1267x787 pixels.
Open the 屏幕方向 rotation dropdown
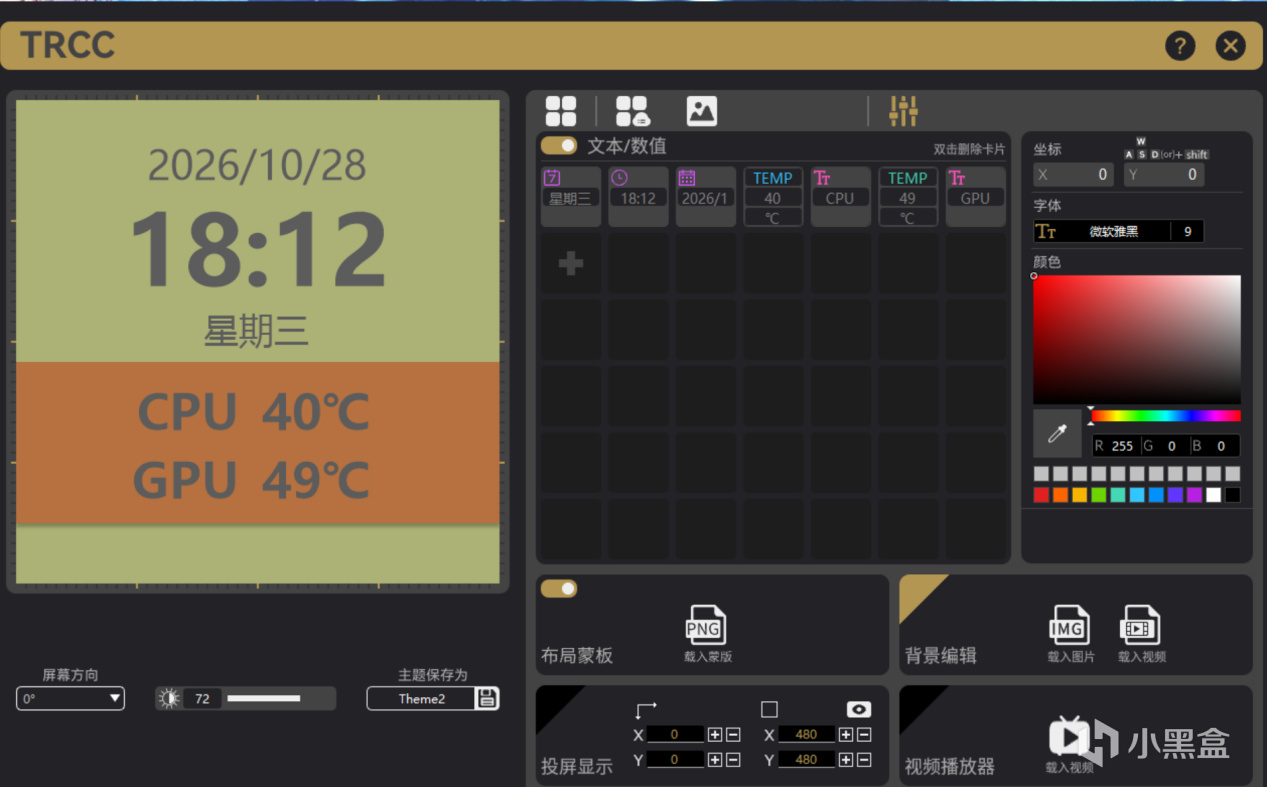(x=70, y=698)
